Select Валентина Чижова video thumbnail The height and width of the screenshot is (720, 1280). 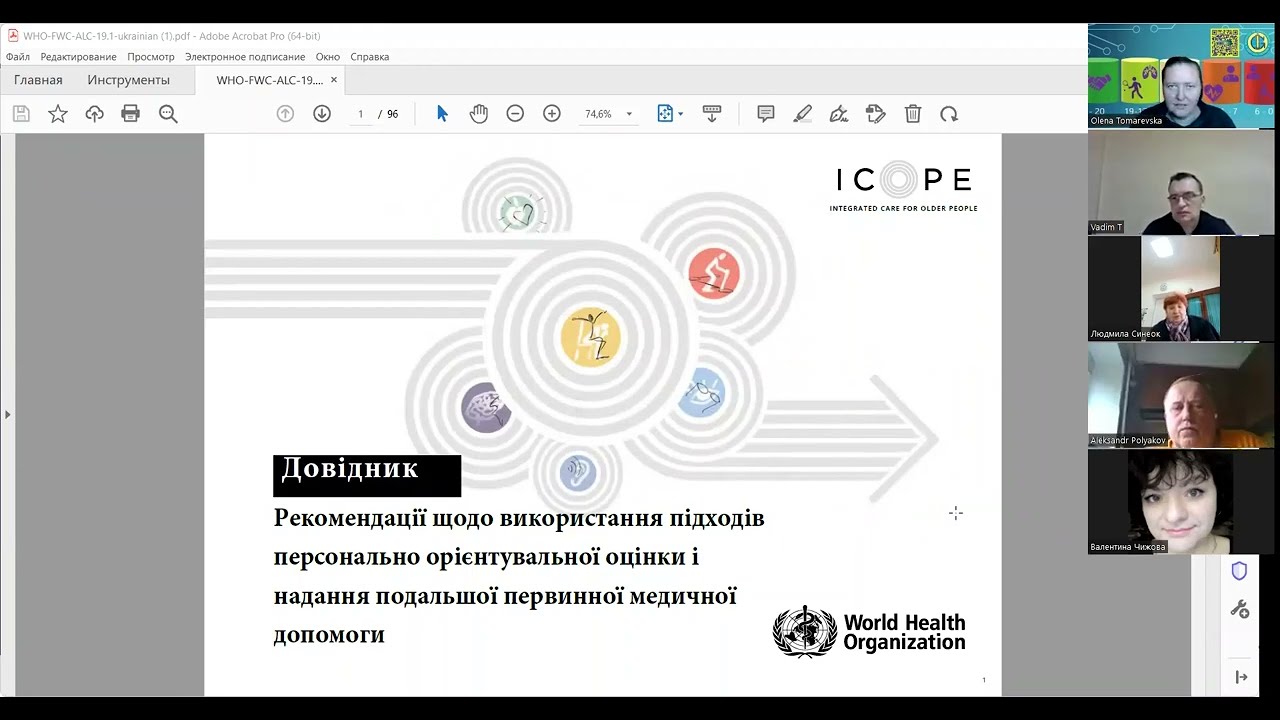pos(1181,502)
